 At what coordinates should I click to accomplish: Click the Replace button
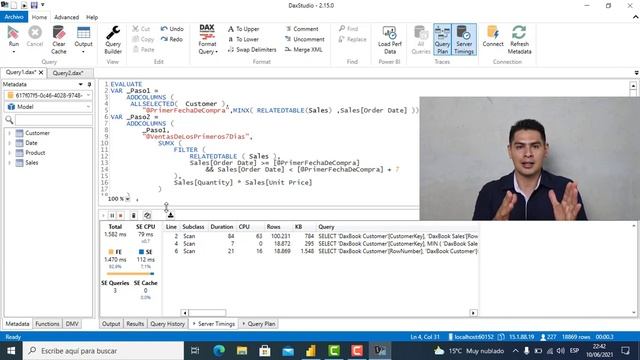(x=352, y=39)
